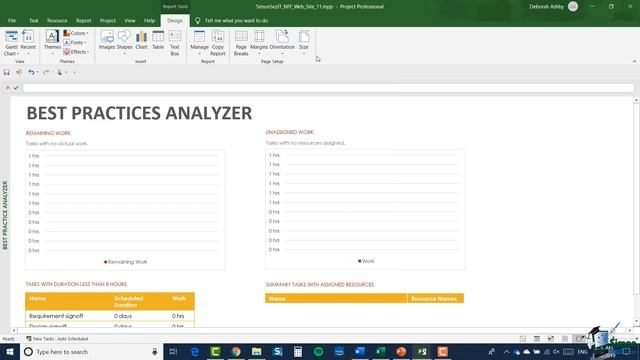The width and height of the screenshot is (640, 360).
Task: Insert a Chart into the report
Action: tap(141, 41)
